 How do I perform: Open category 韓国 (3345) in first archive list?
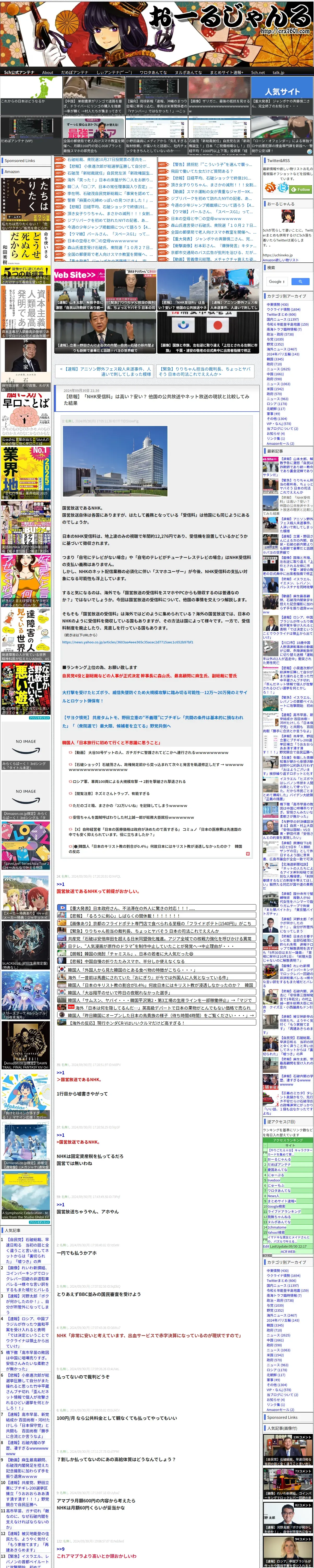275,359
